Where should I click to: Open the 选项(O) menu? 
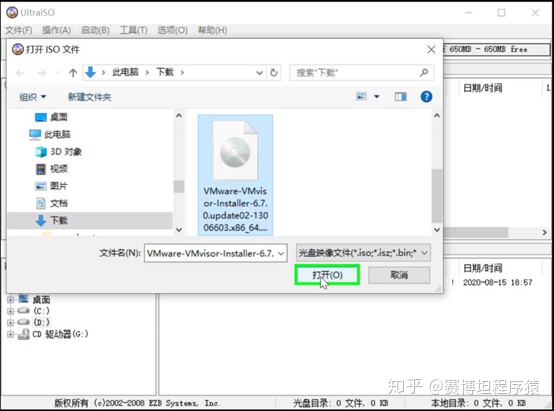tap(172, 30)
